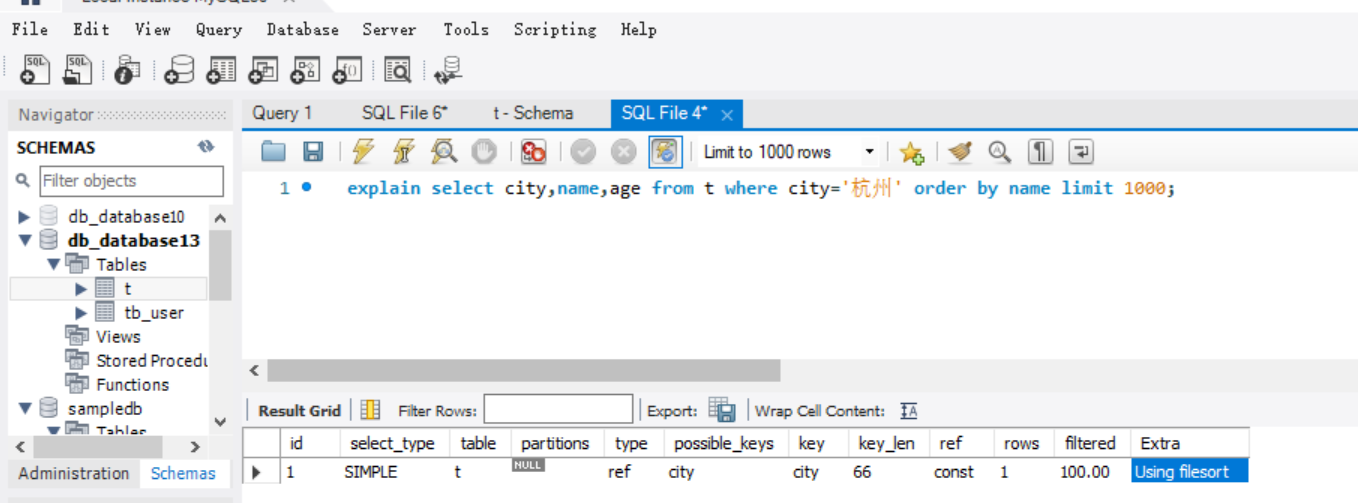Create a new schema icon
The width and height of the screenshot is (1358, 503).
tap(179, 69)
